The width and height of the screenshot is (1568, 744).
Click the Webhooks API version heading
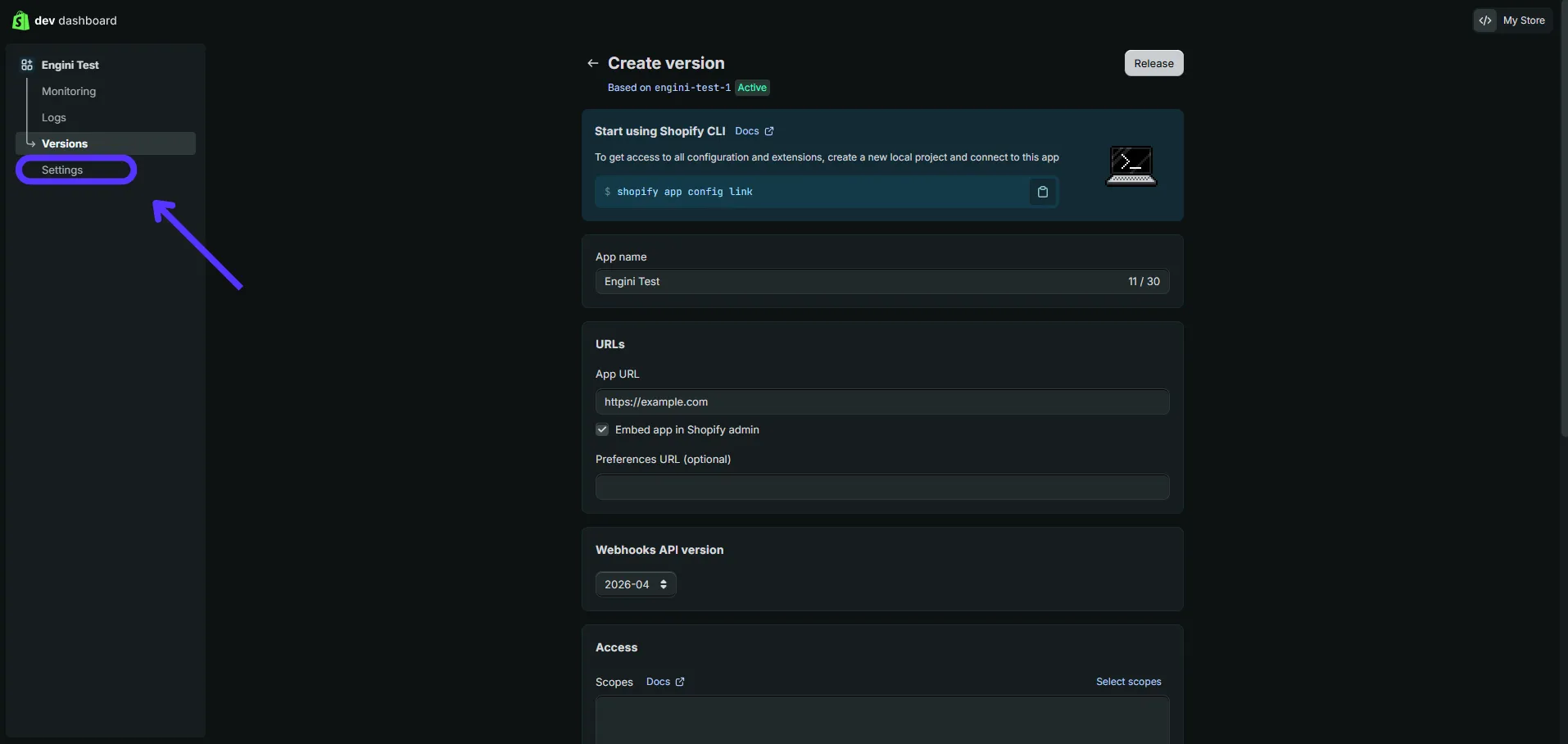click(659, 550)
